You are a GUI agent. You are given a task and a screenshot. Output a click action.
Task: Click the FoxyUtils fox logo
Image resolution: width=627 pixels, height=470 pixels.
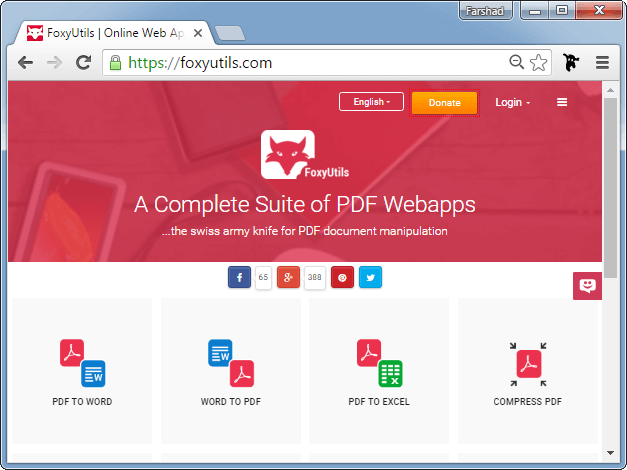[304, 155]
